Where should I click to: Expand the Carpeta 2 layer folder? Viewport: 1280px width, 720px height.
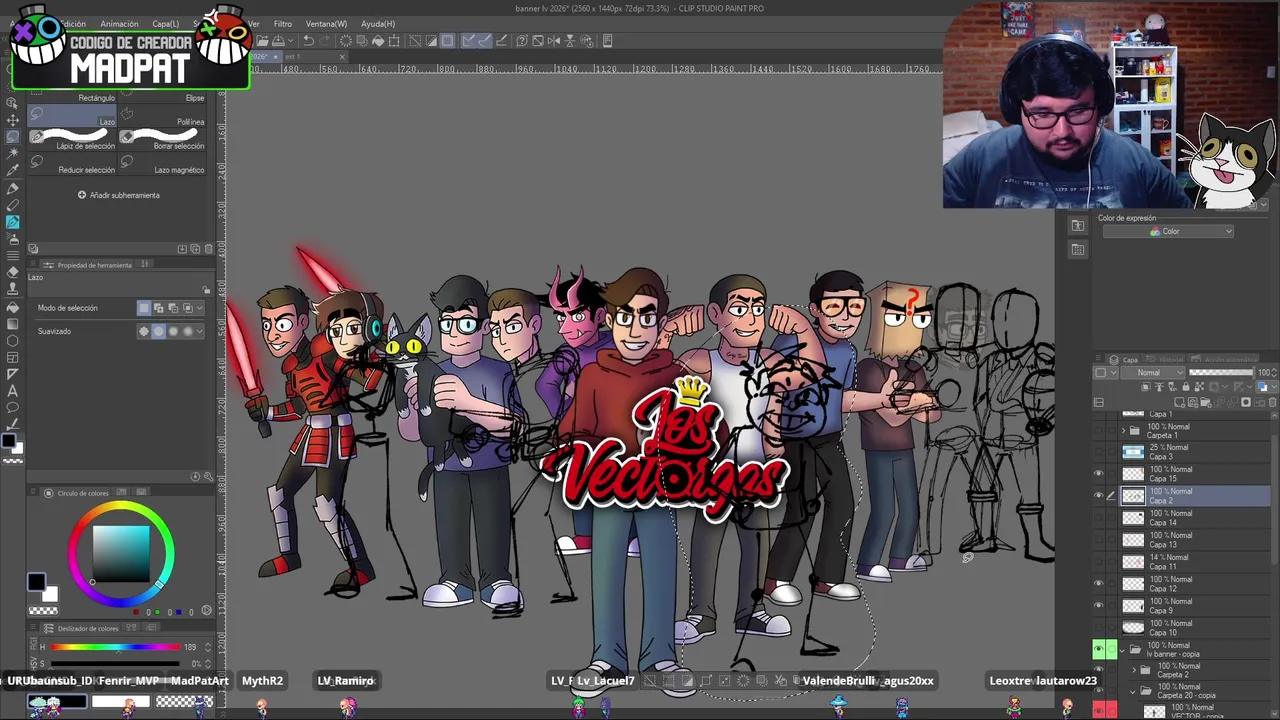tap(1135, 670)
